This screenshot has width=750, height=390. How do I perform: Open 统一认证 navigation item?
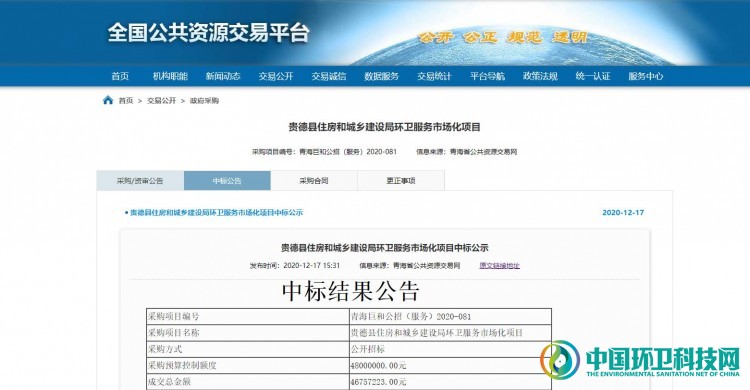[x=593, y=76]
